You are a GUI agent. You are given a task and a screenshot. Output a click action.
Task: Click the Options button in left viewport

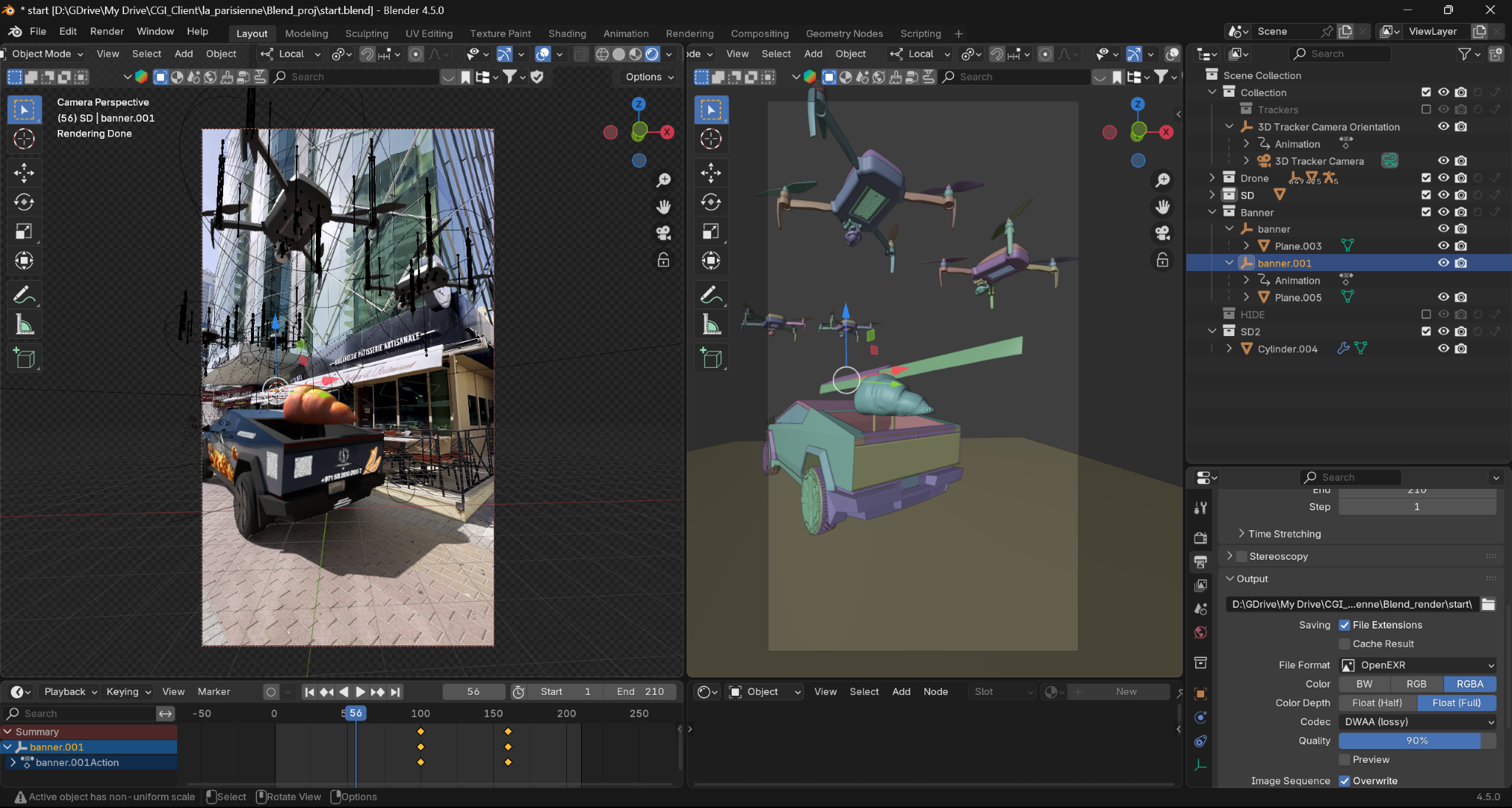point(648,77)
